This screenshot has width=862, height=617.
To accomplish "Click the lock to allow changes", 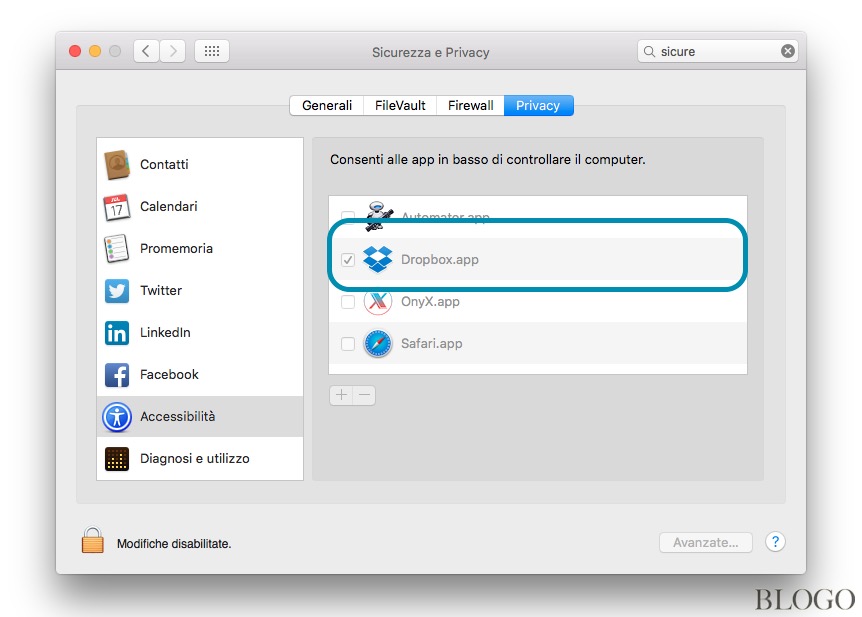I will pos(92,538).
